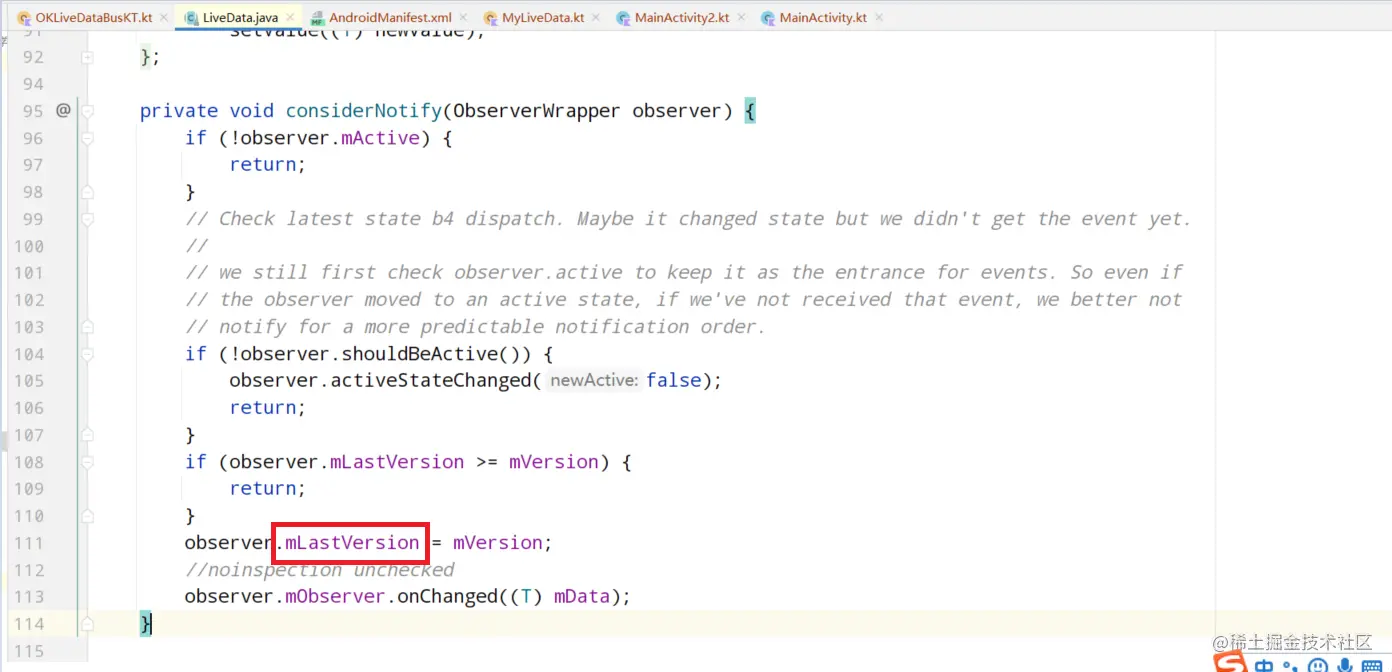Click mActive in the line 96 condition

pyautogui.click(x=380, y=138)
